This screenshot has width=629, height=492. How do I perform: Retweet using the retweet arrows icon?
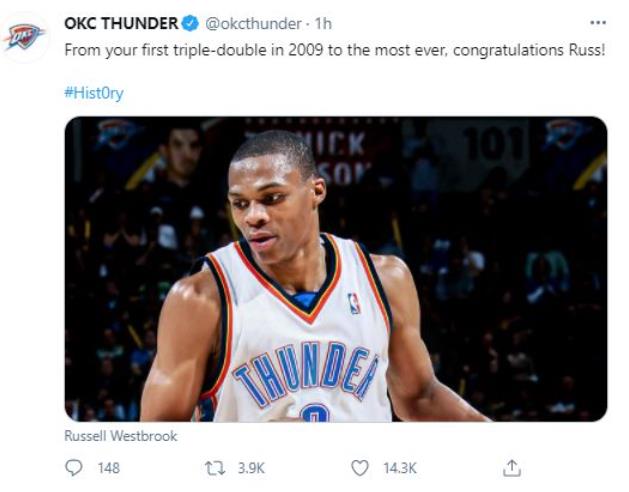214,467
